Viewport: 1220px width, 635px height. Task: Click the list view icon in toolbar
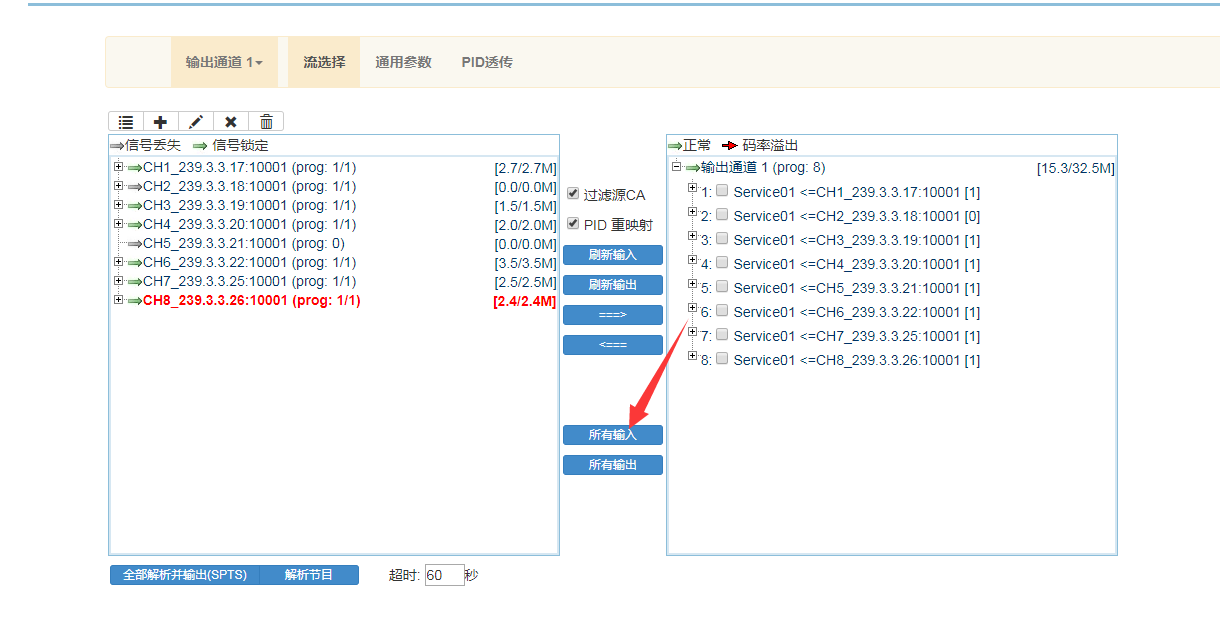(x=126, y=122)
